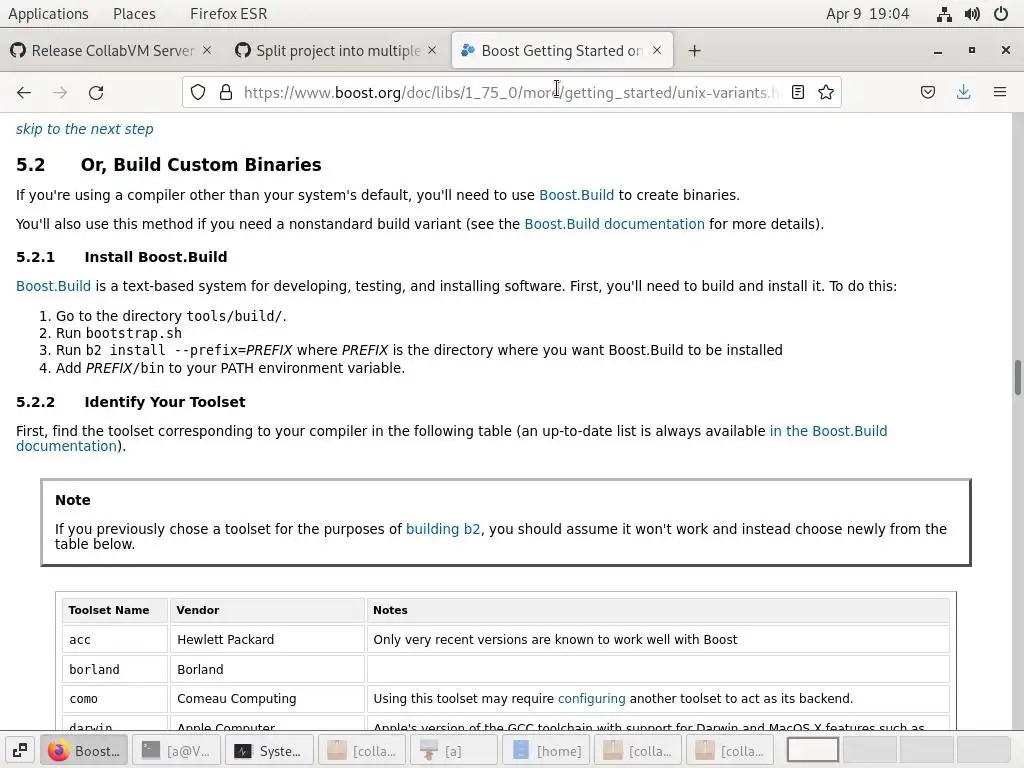Click the URL address bar
Screen dimensions: 1024x768
point(509,92)
